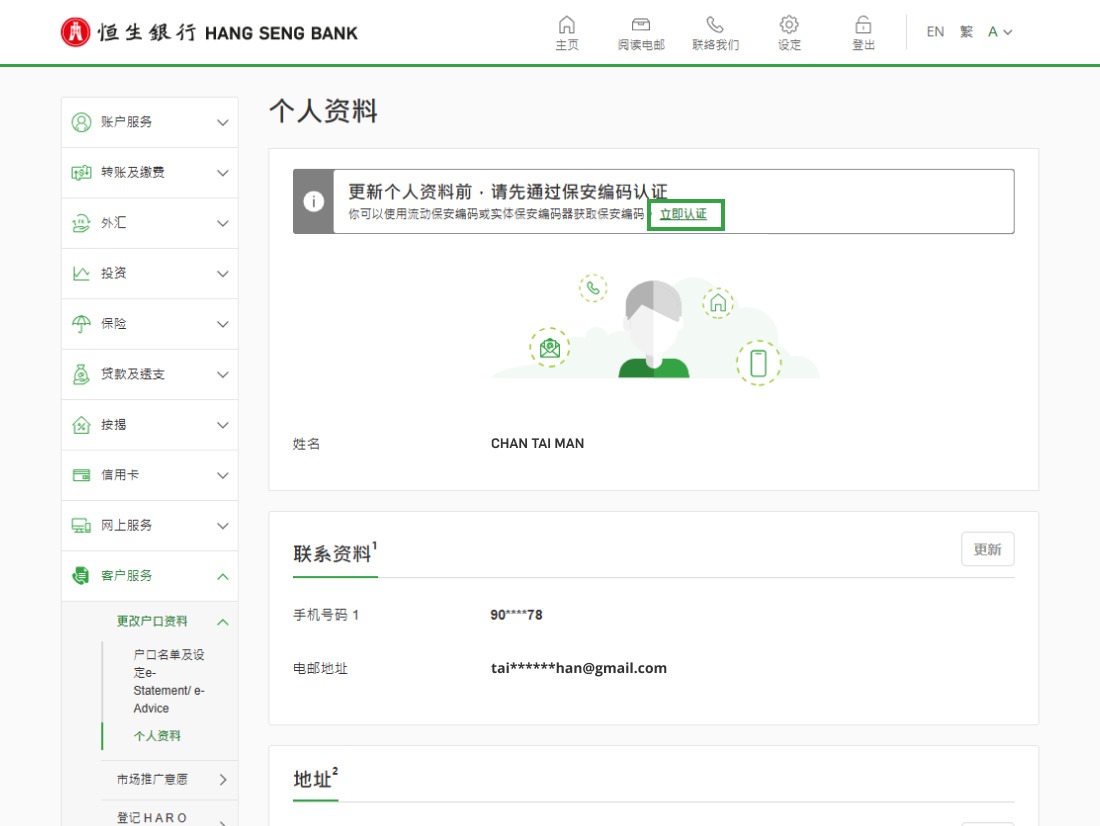Open the font size A dropdown
This screenshot has height=826, width=1100.
coord(999,32)
